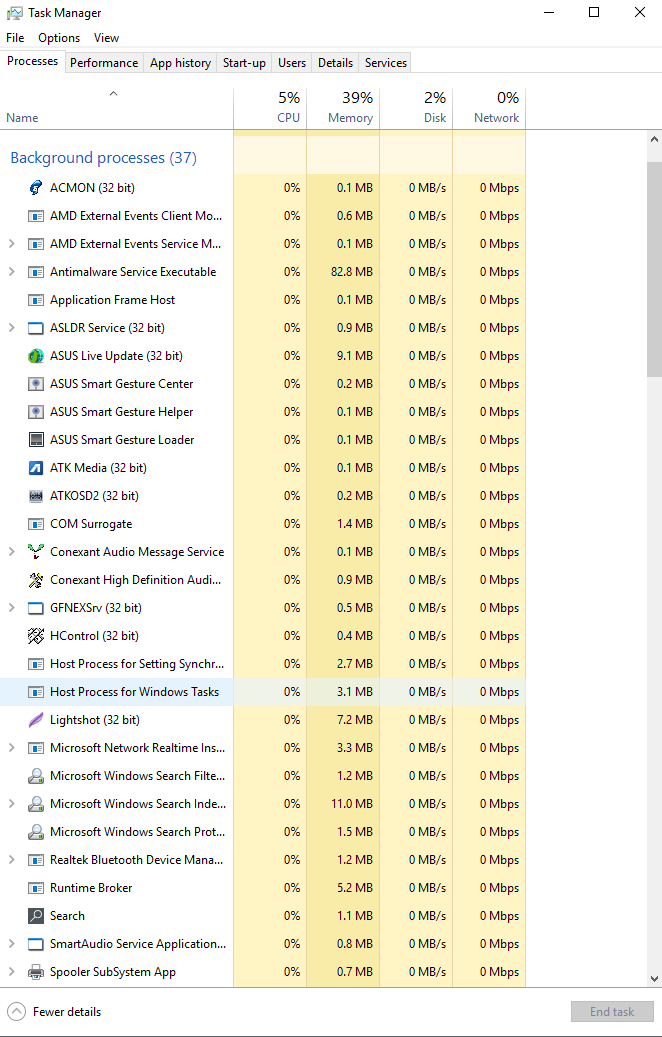
Task: Switch to the Start-up tab
Action: tap(244, 63)
